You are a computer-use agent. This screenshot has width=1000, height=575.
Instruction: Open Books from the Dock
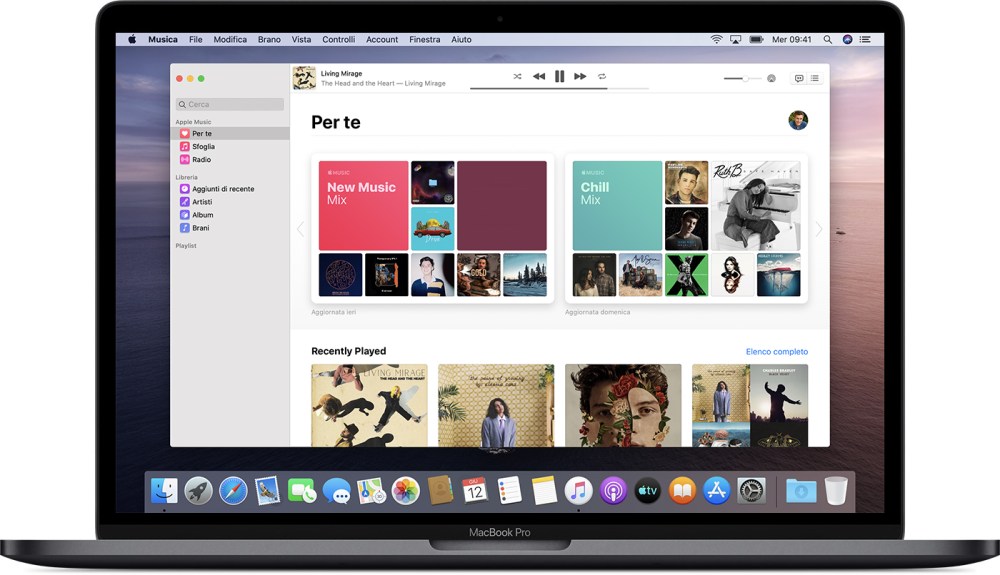pos(682,491)
